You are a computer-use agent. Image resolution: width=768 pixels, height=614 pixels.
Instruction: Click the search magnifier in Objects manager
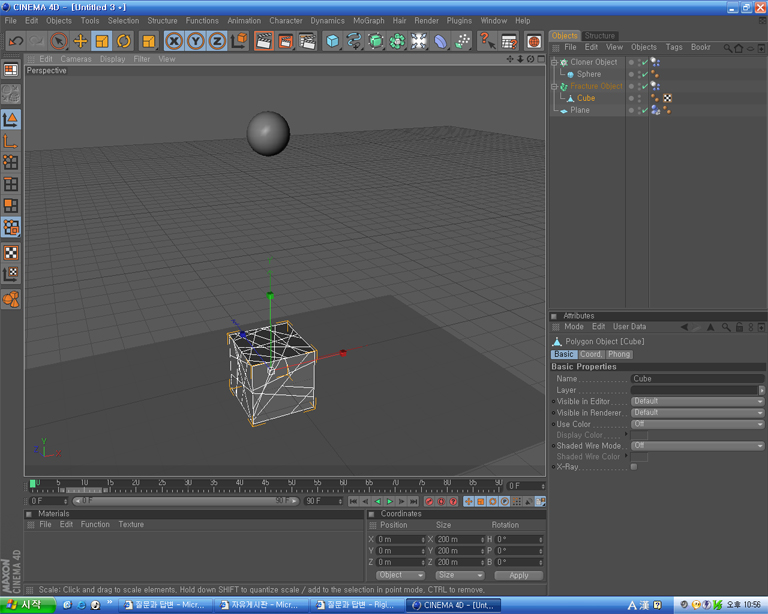(x=728, y=47)
